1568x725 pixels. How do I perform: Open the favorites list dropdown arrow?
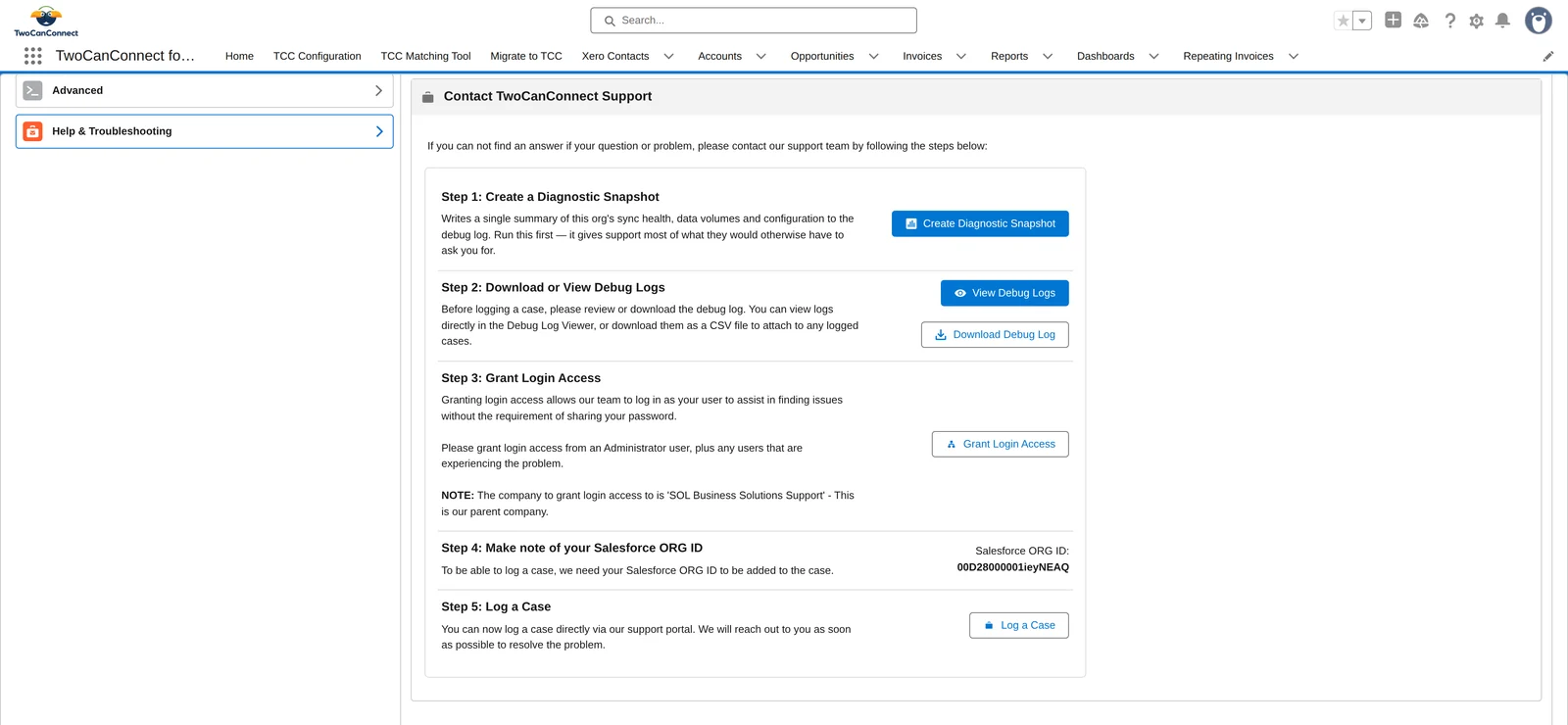(x=1362, y=21)
